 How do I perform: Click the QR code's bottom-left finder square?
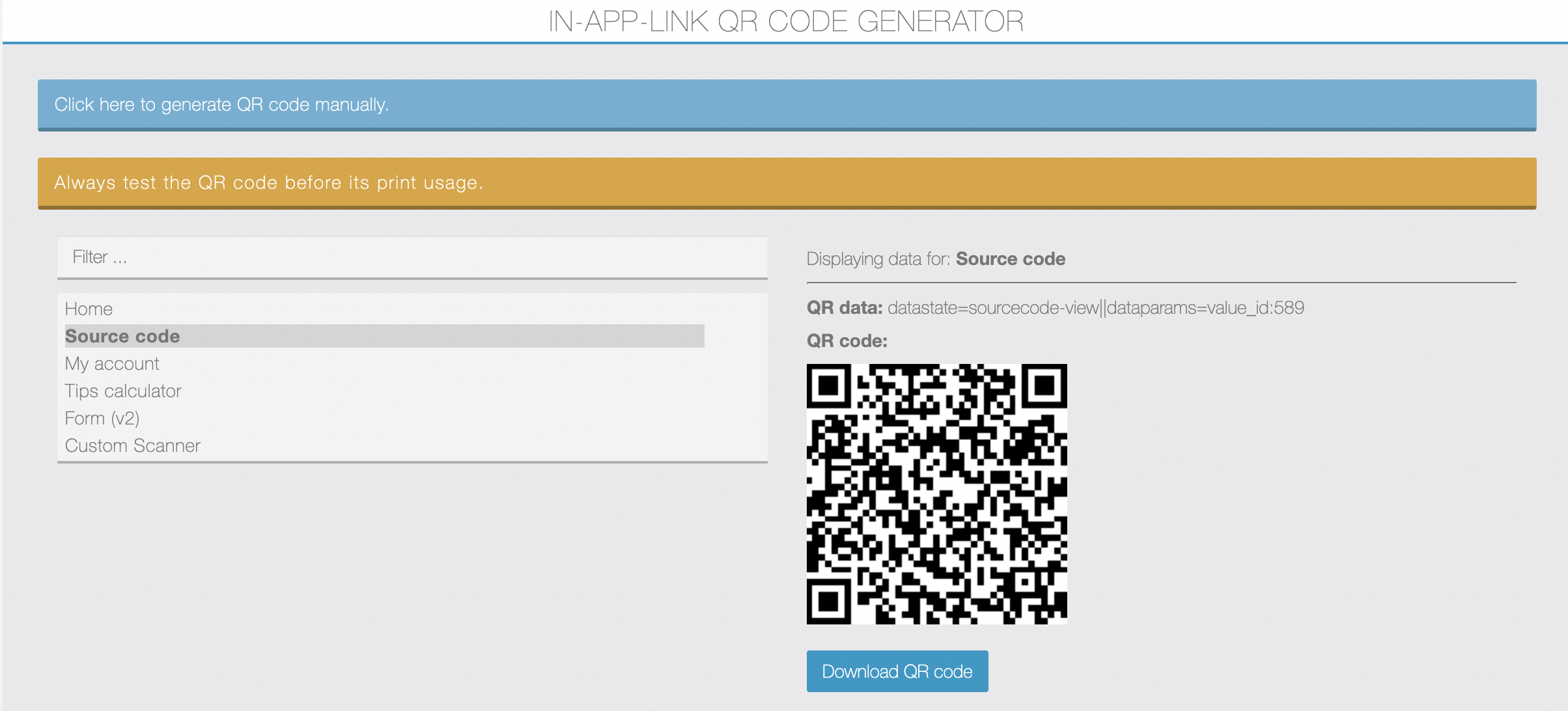(829, 602)
